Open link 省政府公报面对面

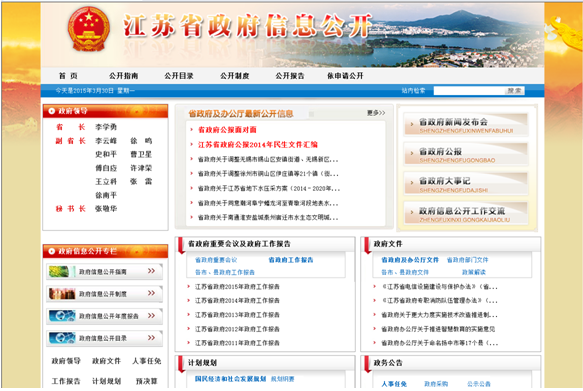pyautogui.click(x=227, y=130)
